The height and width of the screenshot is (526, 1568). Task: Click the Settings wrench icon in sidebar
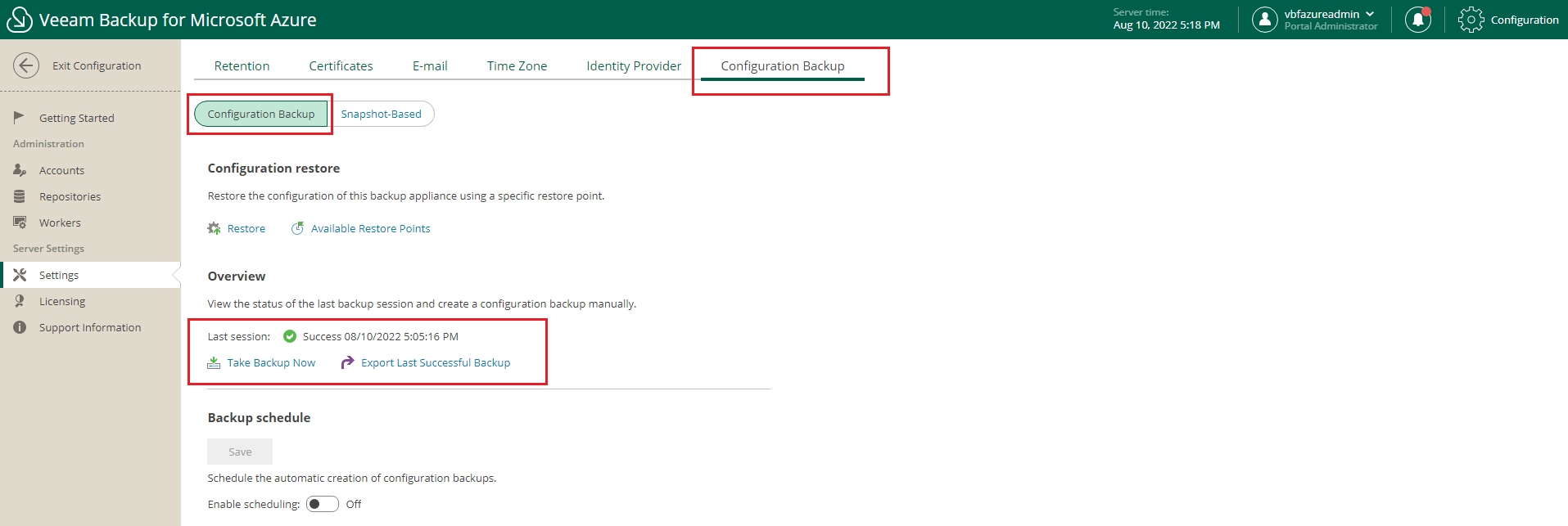coord(20,275)
